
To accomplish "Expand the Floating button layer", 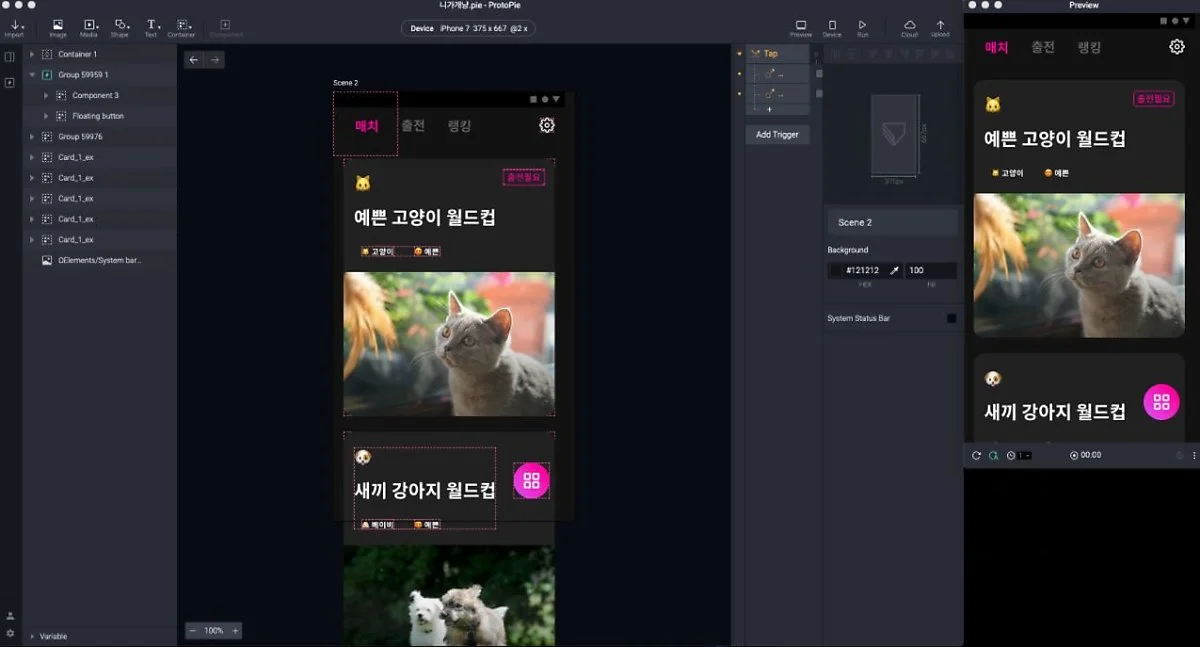I will point(46,116).
